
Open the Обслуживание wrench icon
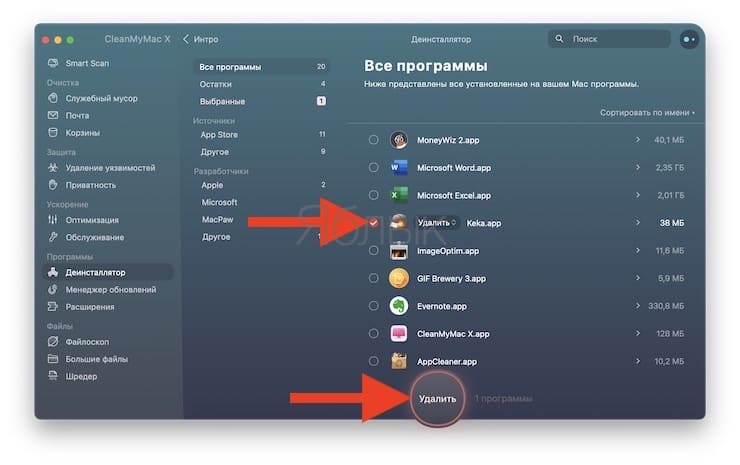(53, 237)
